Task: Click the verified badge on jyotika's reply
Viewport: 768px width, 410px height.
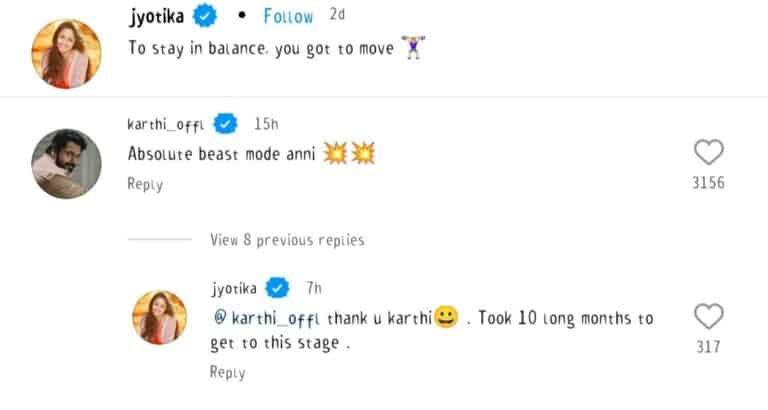Action: 279,289
